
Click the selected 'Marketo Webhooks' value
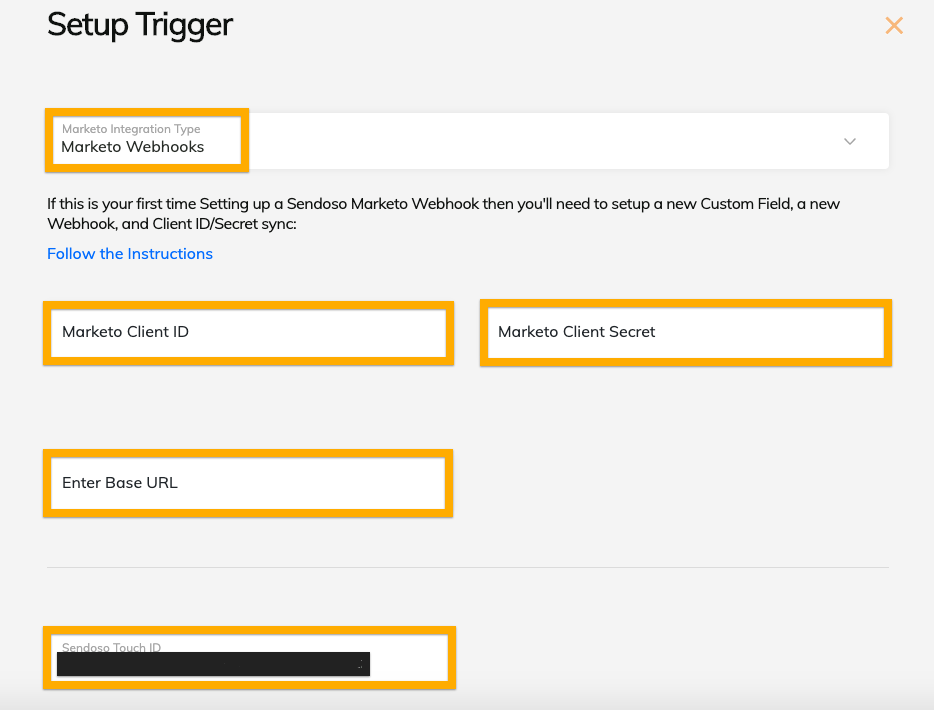pyautogui.click(x=133, y=147)
